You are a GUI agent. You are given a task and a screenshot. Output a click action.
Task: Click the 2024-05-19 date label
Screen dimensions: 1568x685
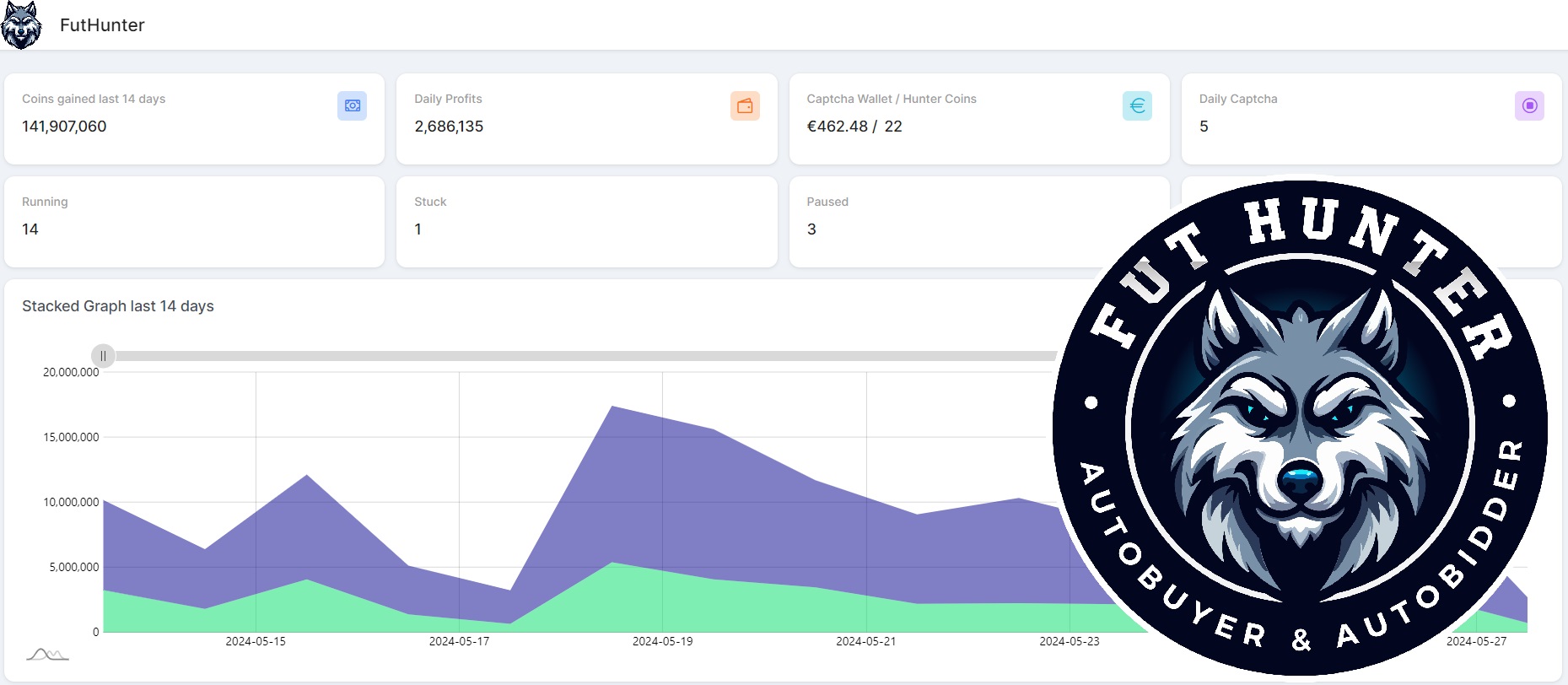(x=663, y=641)
